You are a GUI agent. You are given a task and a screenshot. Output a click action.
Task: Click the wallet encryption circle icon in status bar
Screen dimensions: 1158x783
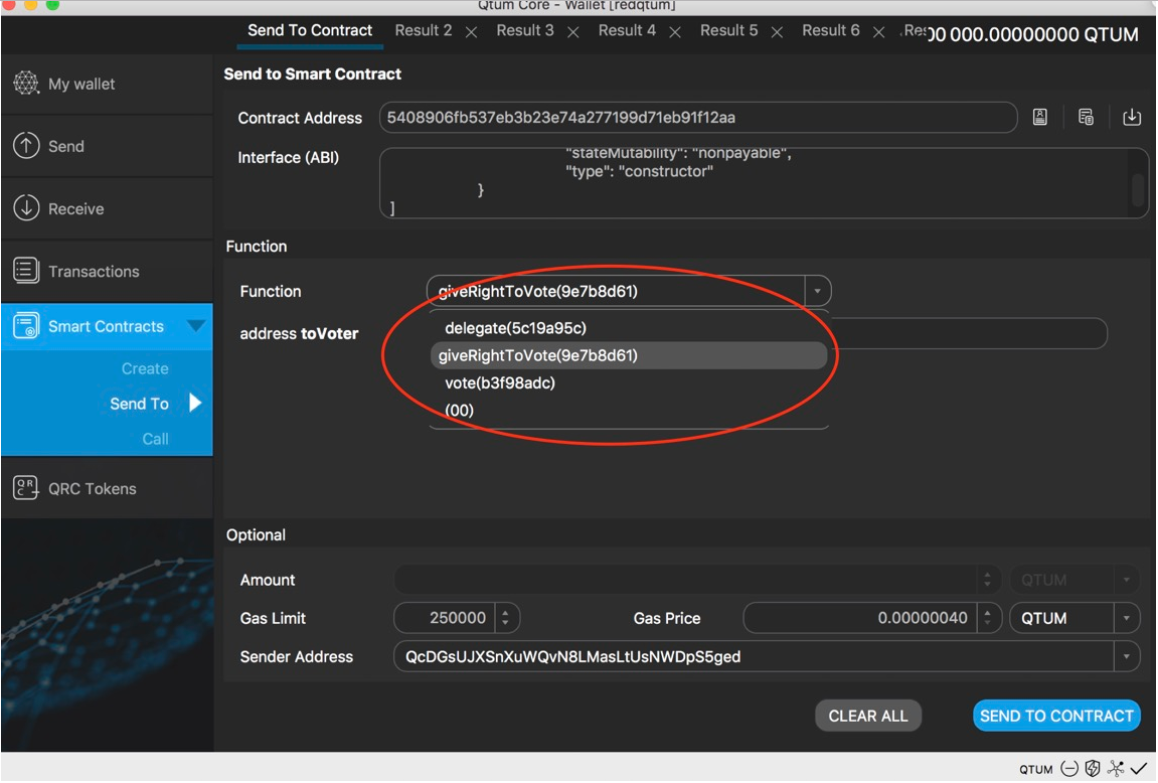coord(1069,769)
